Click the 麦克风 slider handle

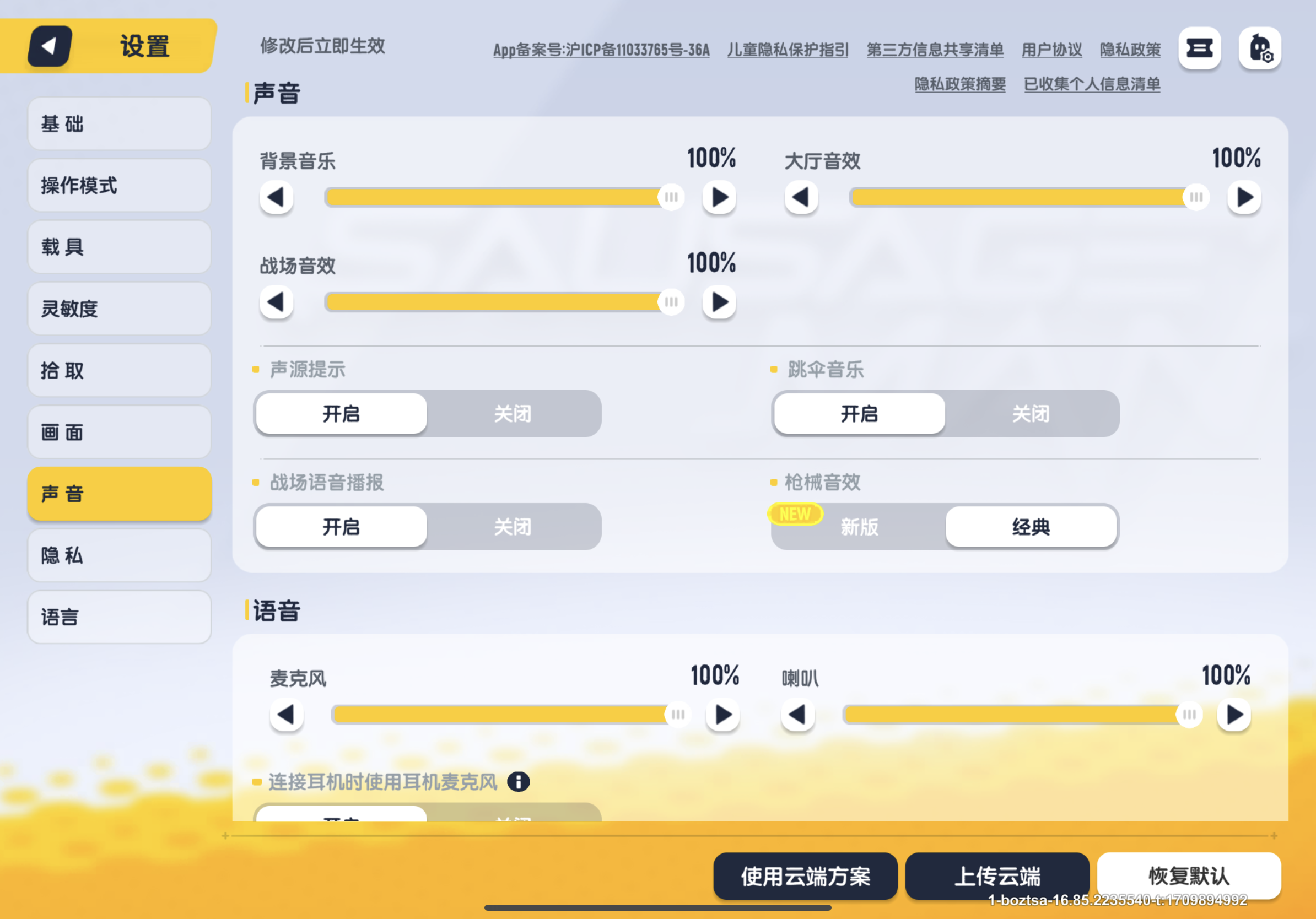[x=678, y=715]
